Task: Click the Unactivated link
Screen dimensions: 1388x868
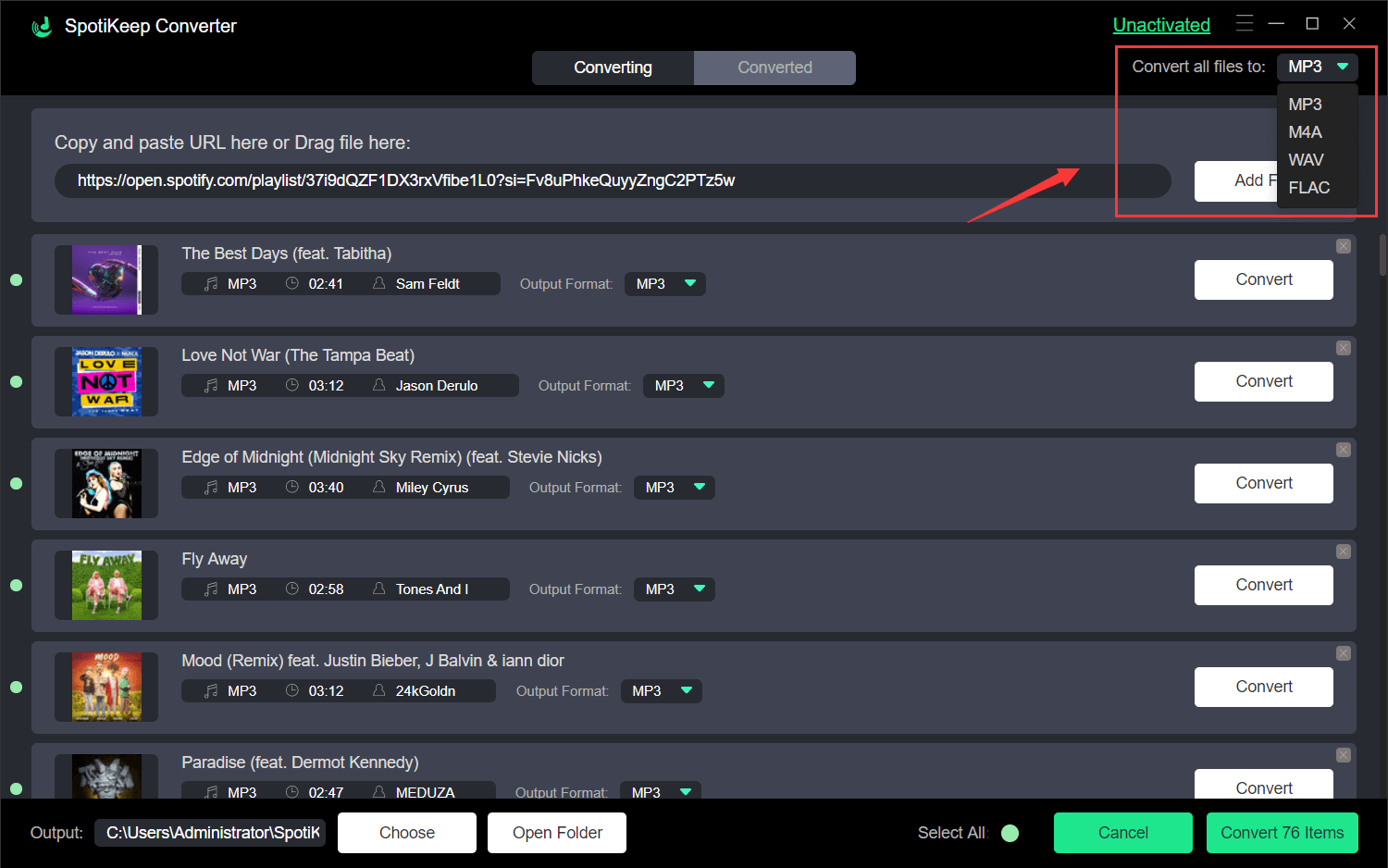Action: pyautogui.click(x=1161, y=25)
